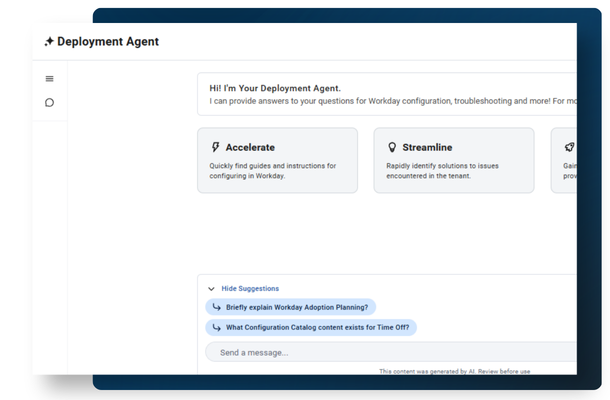Open the hamburger menu icon in the sidebar
The width and height of the screenshot is (610, 400).
coord(49,79)
